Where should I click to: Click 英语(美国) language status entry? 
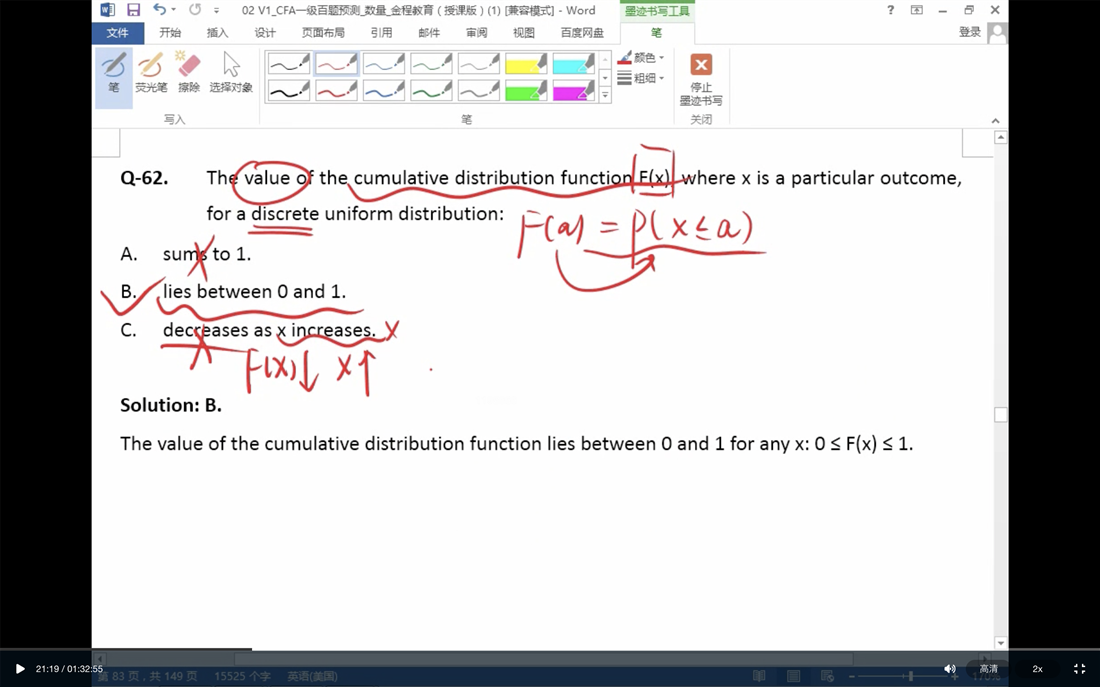[x=312, y=676]
